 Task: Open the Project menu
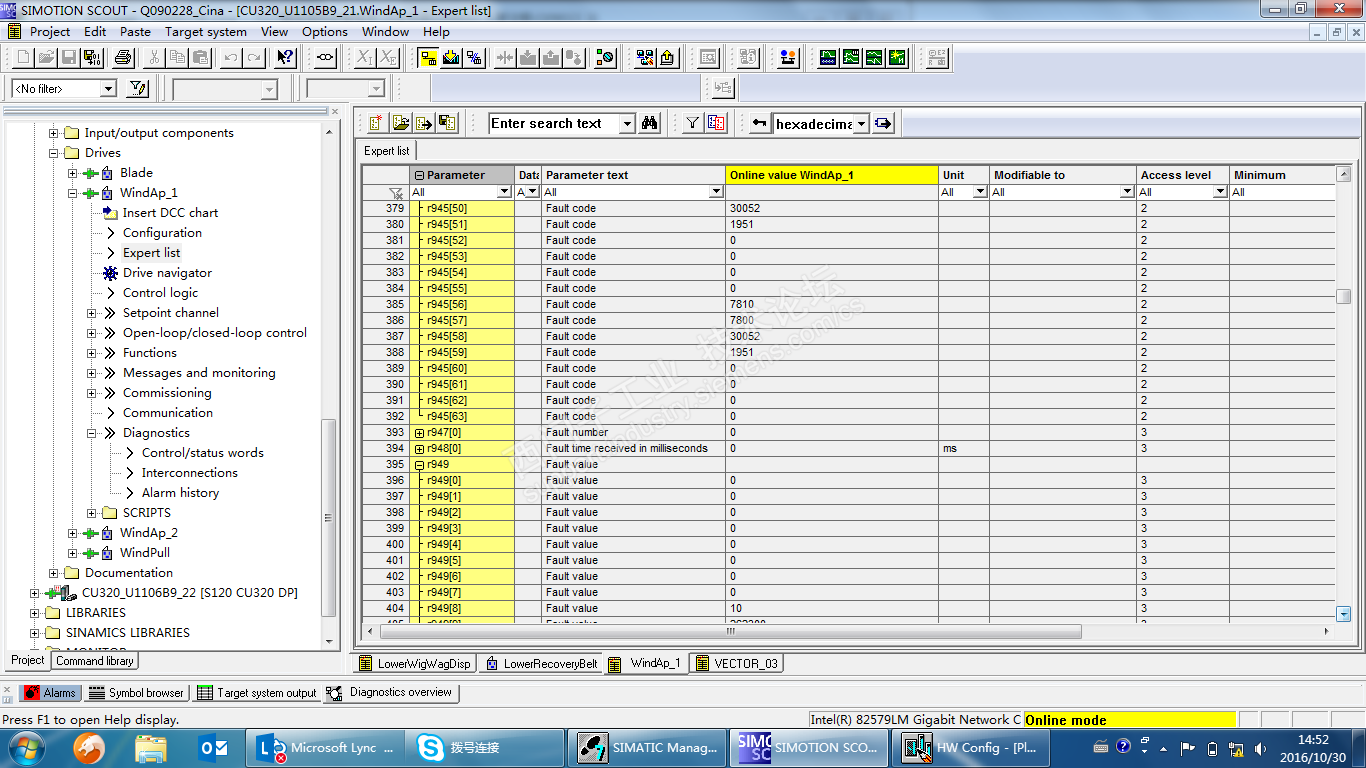tap(50, 31)
